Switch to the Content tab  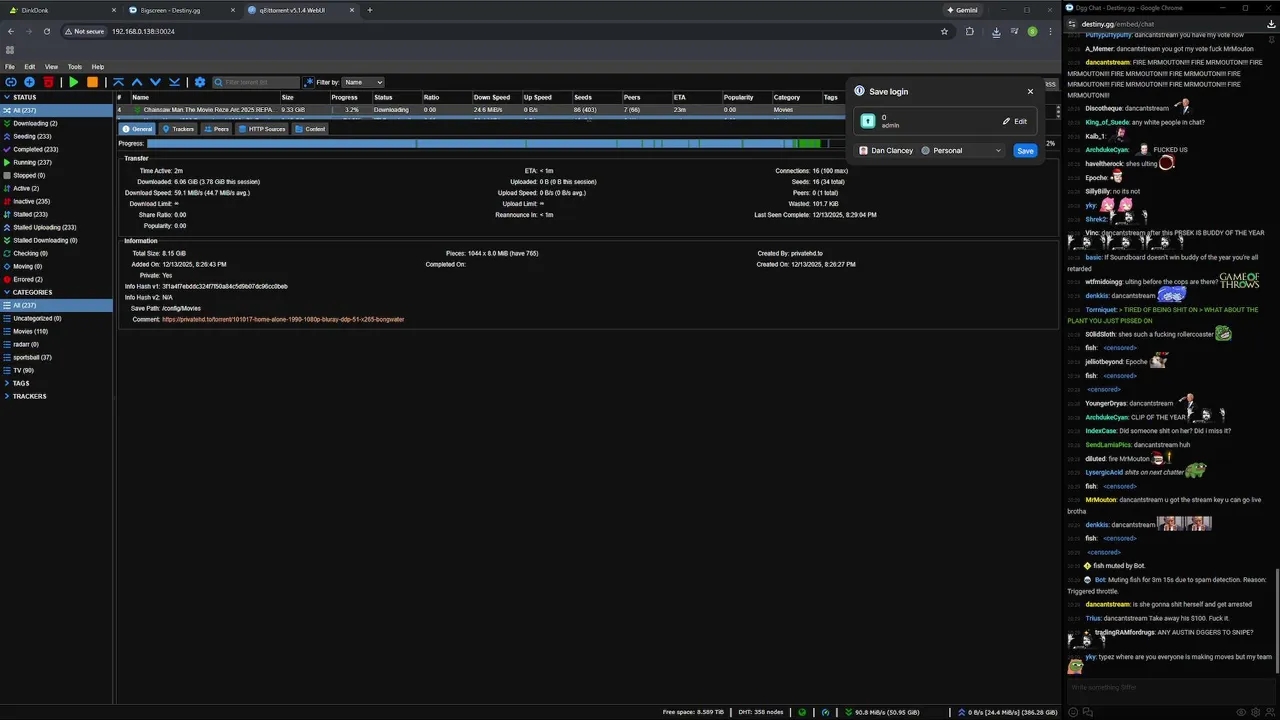[310, 129]
